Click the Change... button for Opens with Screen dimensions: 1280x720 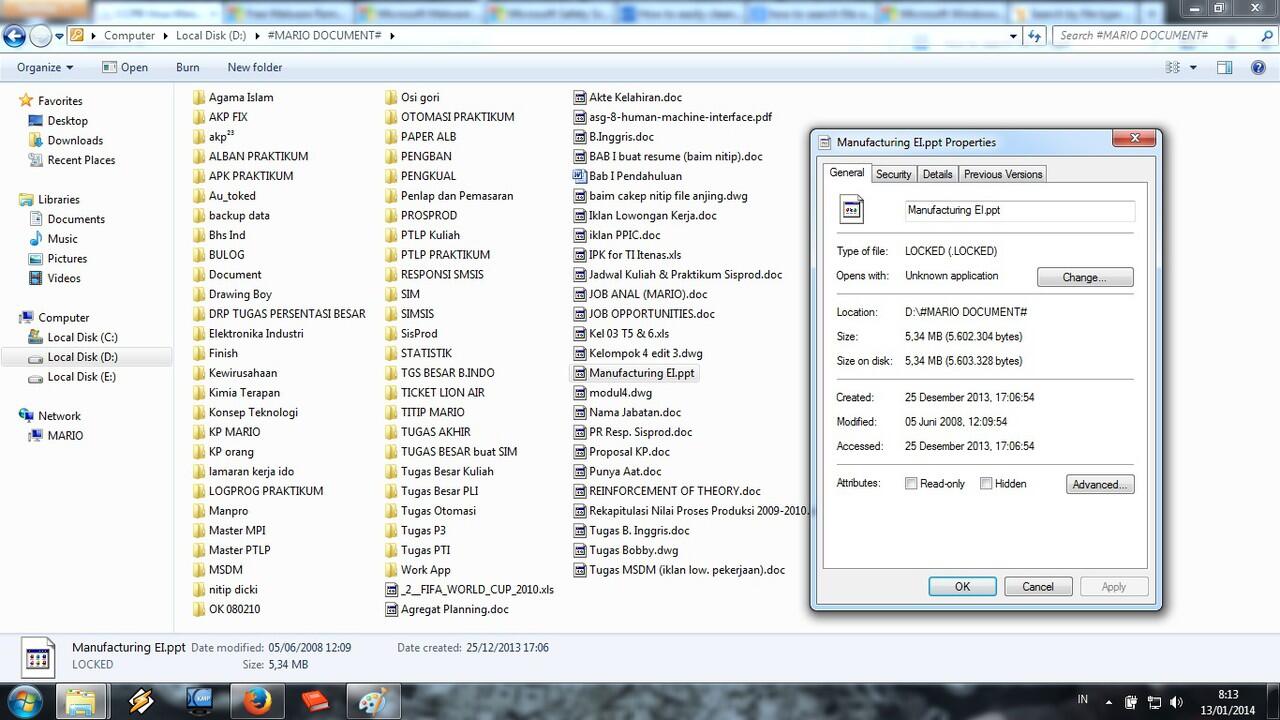[1085, 277]
